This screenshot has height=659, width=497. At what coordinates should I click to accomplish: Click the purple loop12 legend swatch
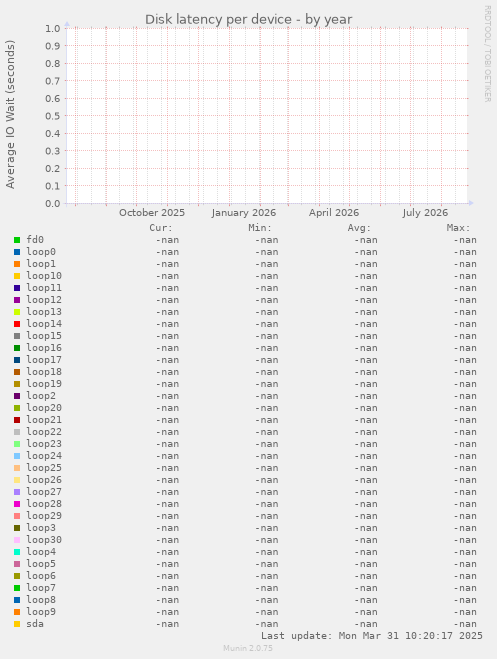click(17, 300)
